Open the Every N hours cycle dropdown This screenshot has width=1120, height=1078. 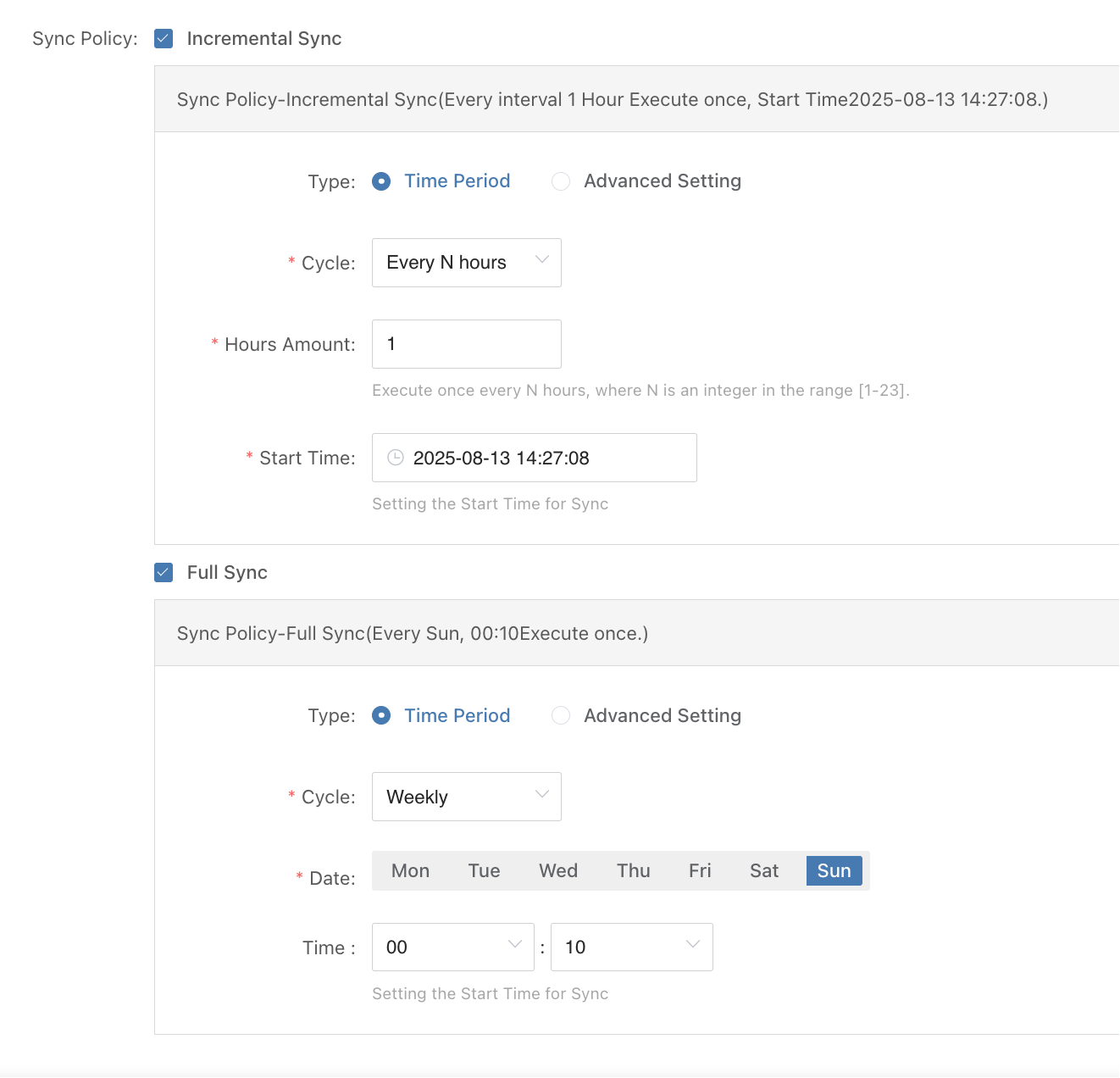466,263
